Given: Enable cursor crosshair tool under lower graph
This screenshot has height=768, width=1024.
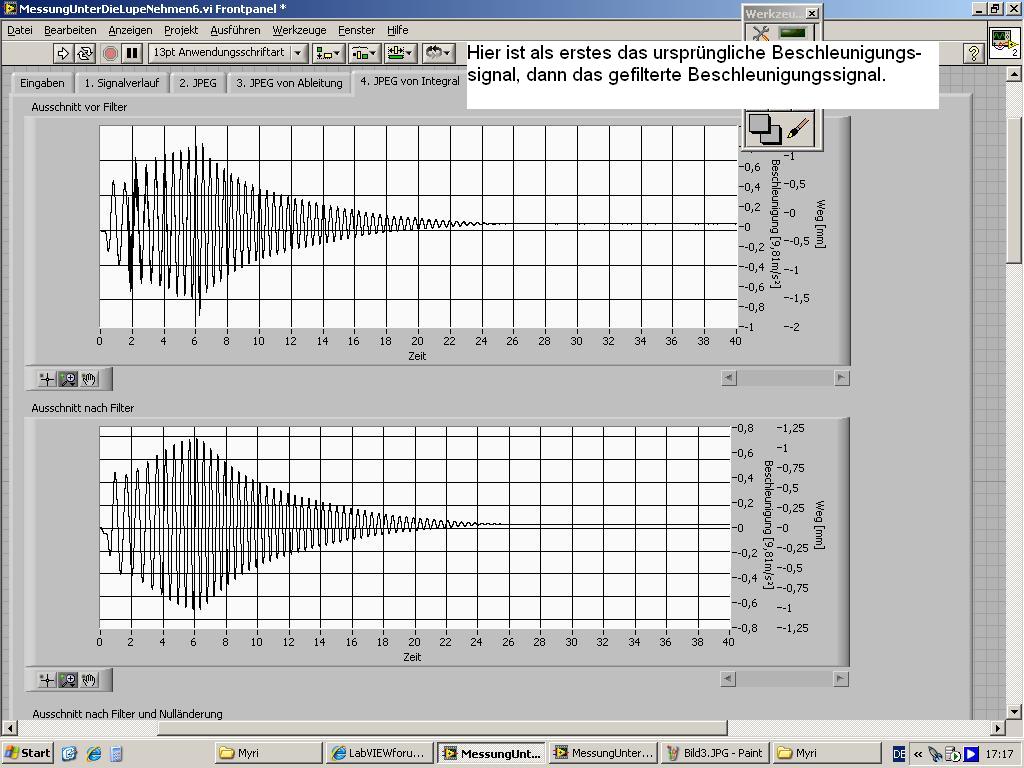Looking at the screenshot, I should 46,680.
